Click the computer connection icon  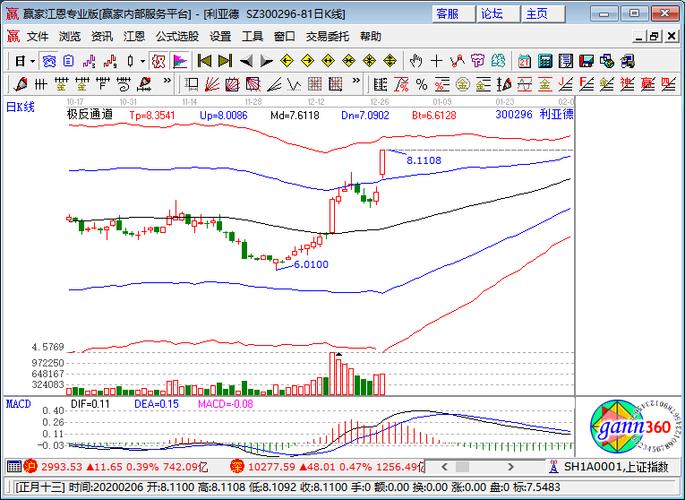click(627, 61)
